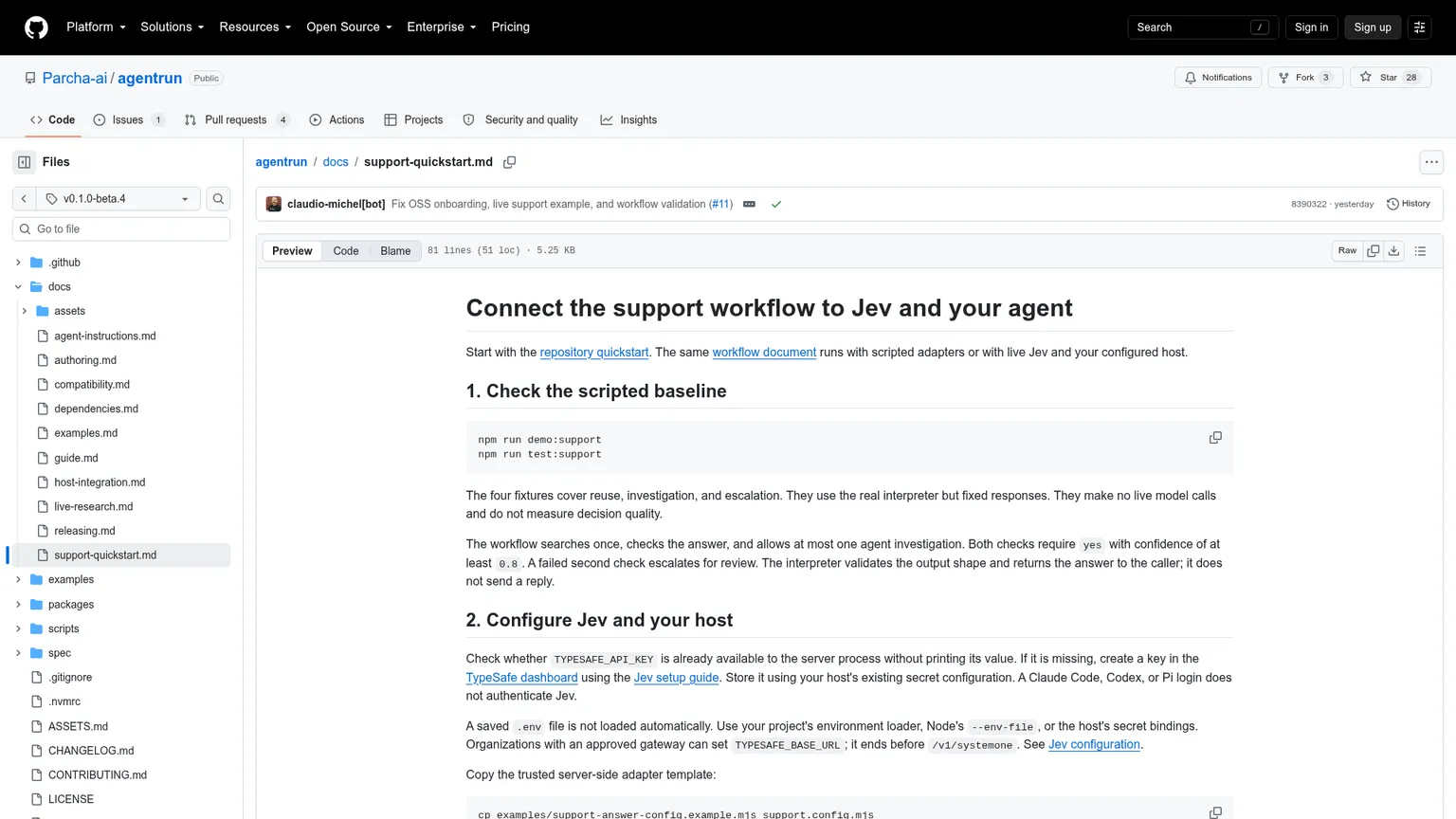
Task: Open the Actions tab
Action: 337,120
